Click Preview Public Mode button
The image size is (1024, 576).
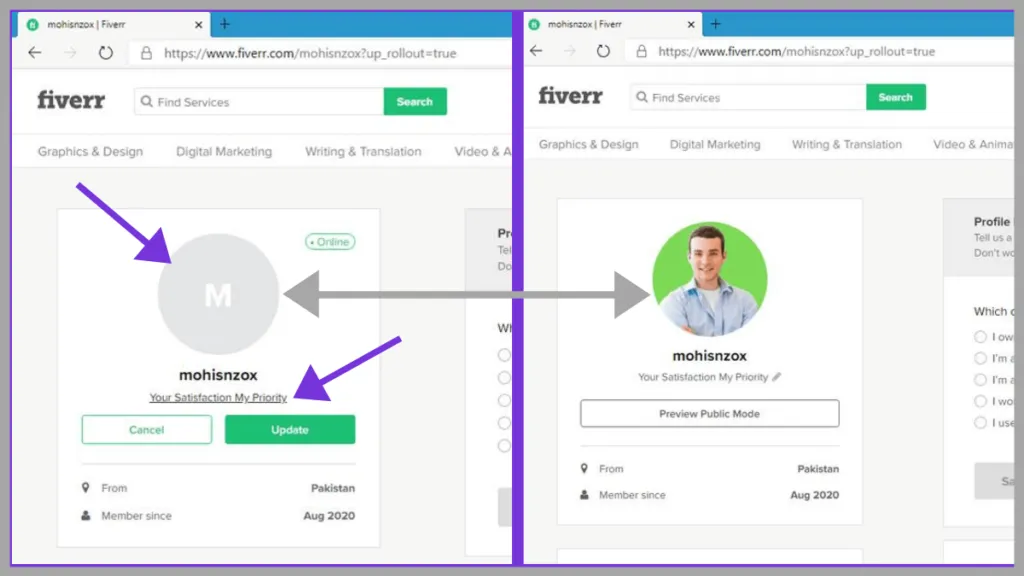click(x=709, y=413)
